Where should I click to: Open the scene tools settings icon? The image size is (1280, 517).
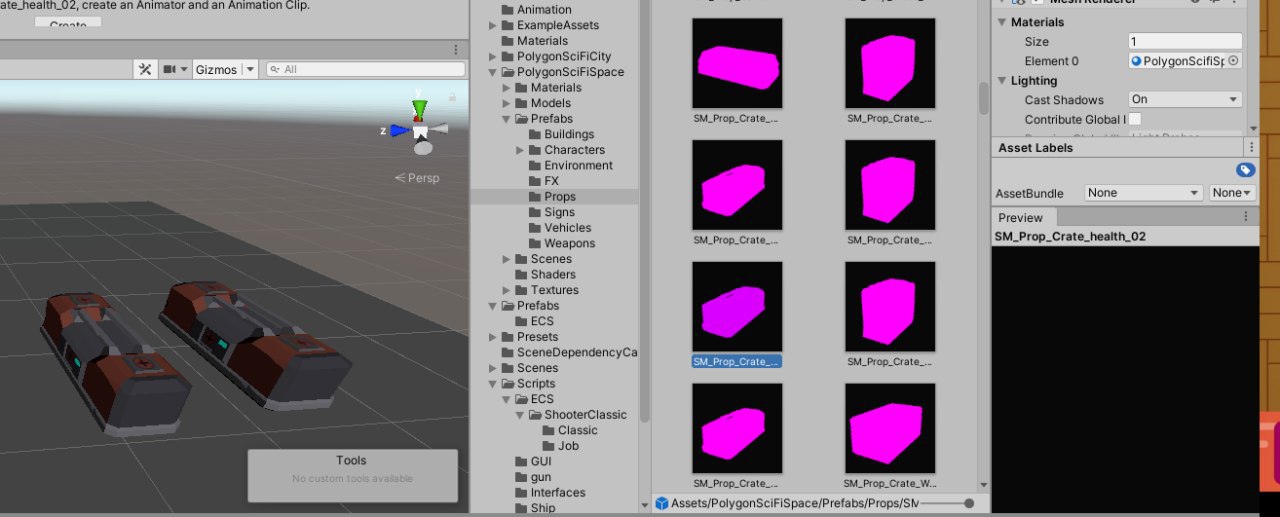pyautogui.click(x=145, y=69)
